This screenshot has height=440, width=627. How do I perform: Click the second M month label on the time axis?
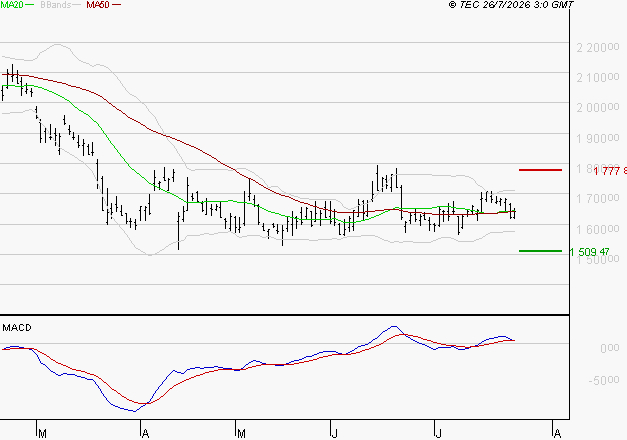(241, 434)
